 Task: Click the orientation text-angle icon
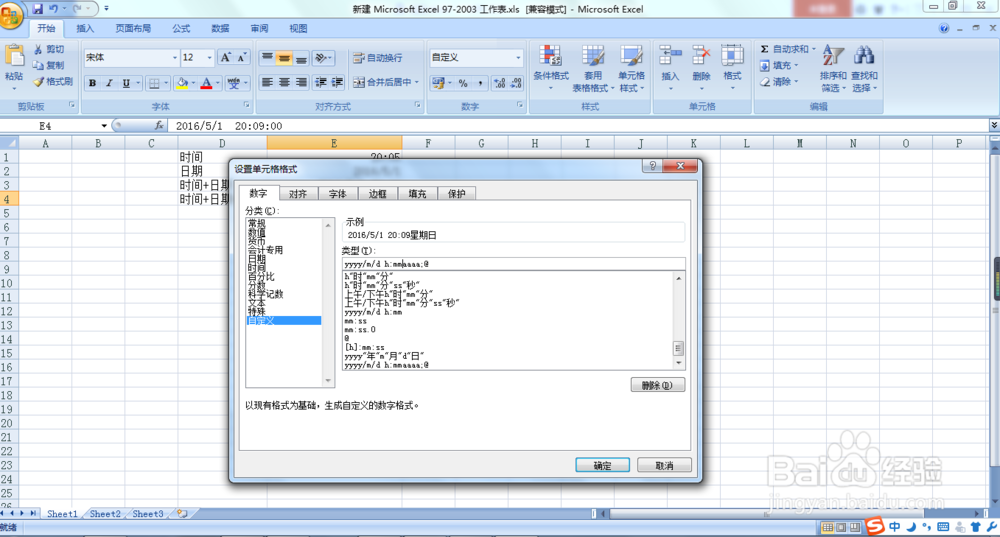(x=321, y=58)
